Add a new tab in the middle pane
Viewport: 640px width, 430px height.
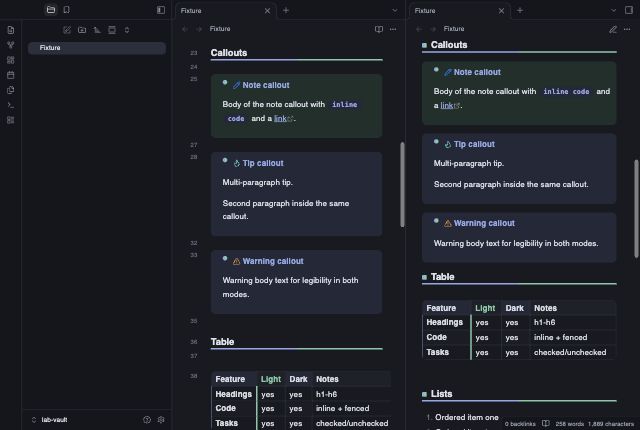pyautogui.click(x=286, y=10)
